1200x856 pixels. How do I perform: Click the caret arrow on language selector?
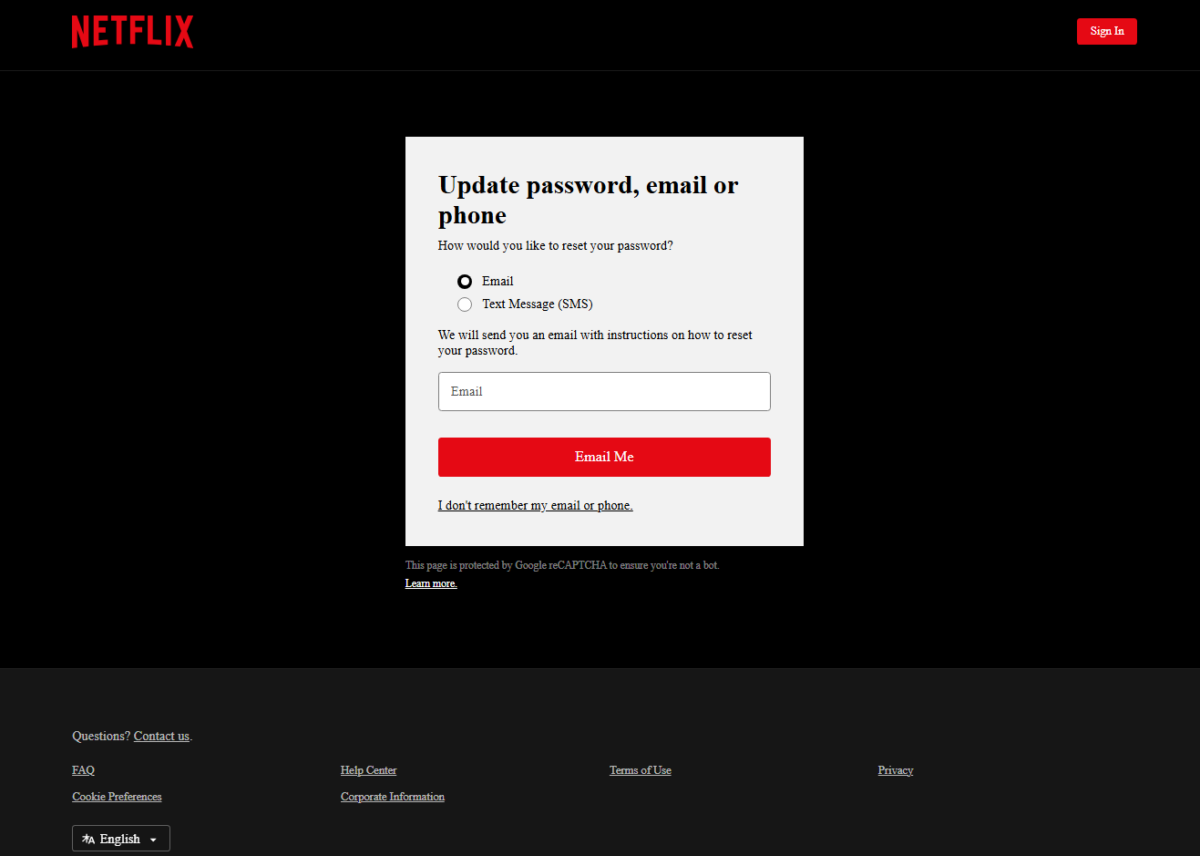(153, 840)
